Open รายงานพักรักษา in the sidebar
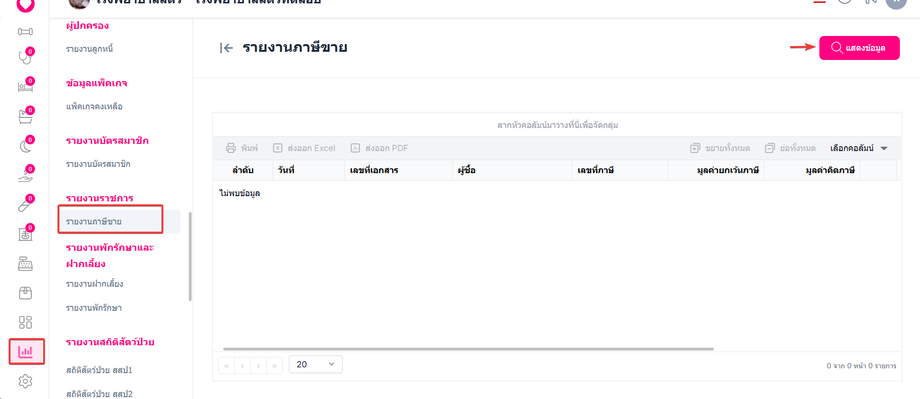 [94, 307]
